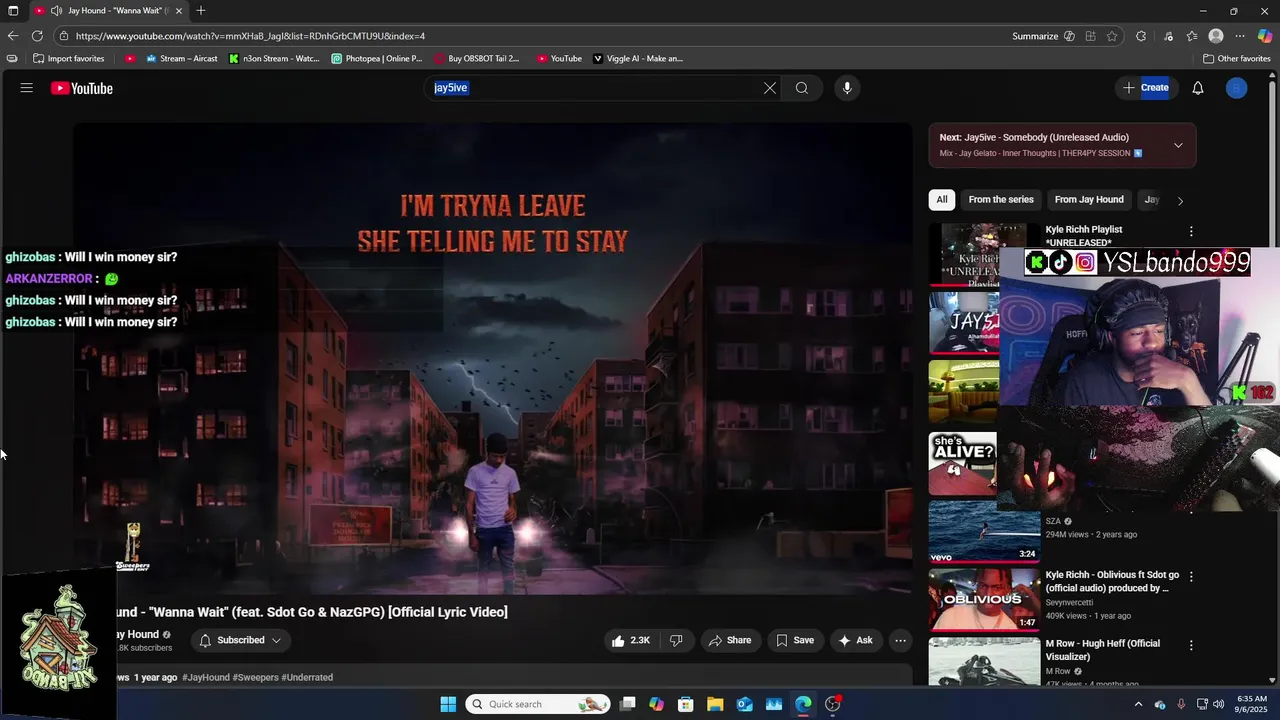Click the browser address bar URL
1280x720 pixels.
250,36
